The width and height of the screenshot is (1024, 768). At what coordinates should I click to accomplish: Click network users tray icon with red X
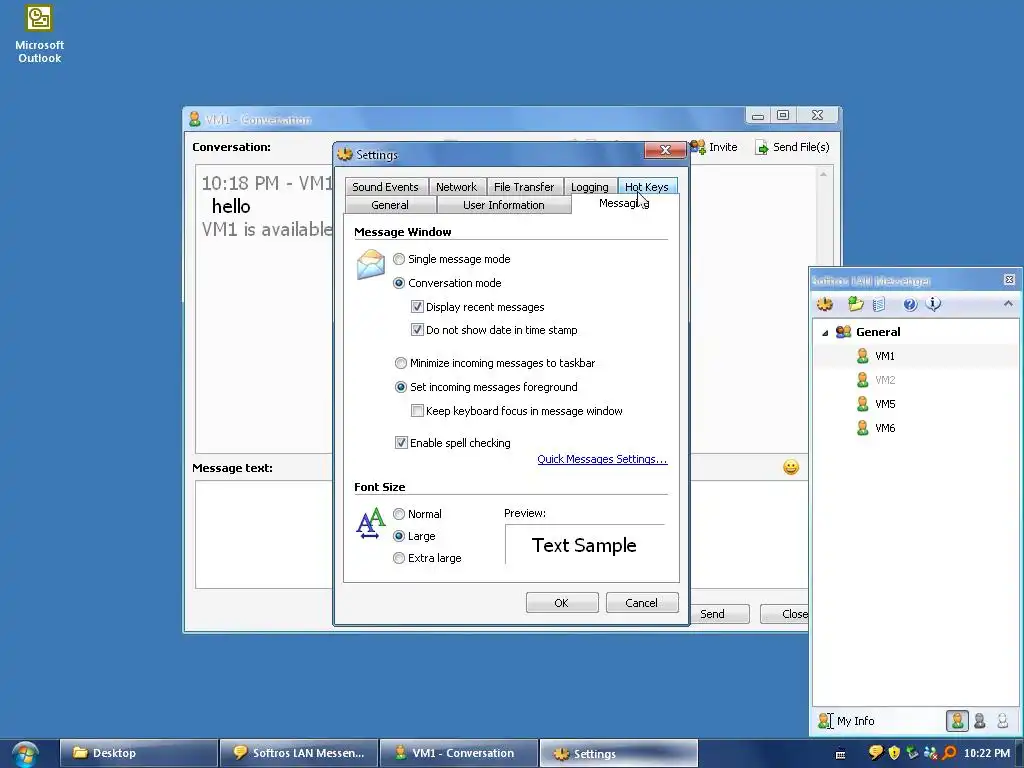pos(930,753)
